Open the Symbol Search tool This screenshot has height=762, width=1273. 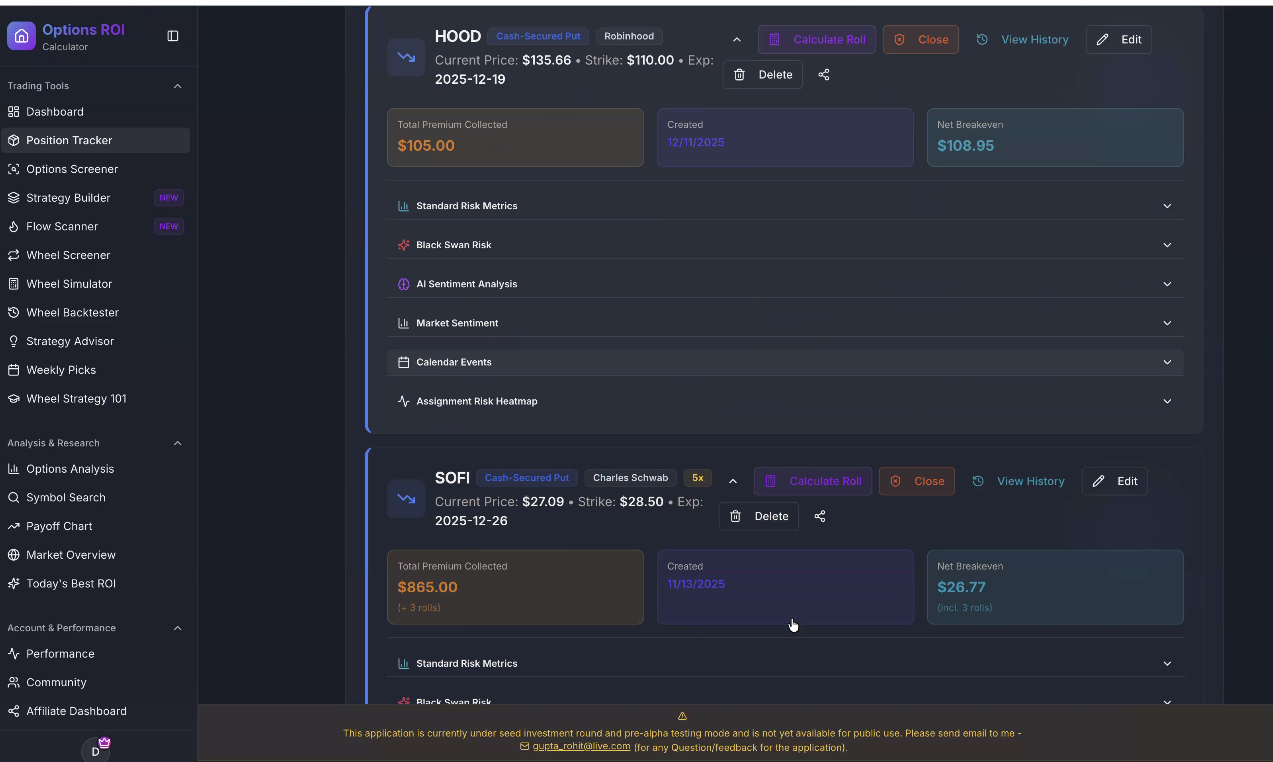click(x=66, y=497)
